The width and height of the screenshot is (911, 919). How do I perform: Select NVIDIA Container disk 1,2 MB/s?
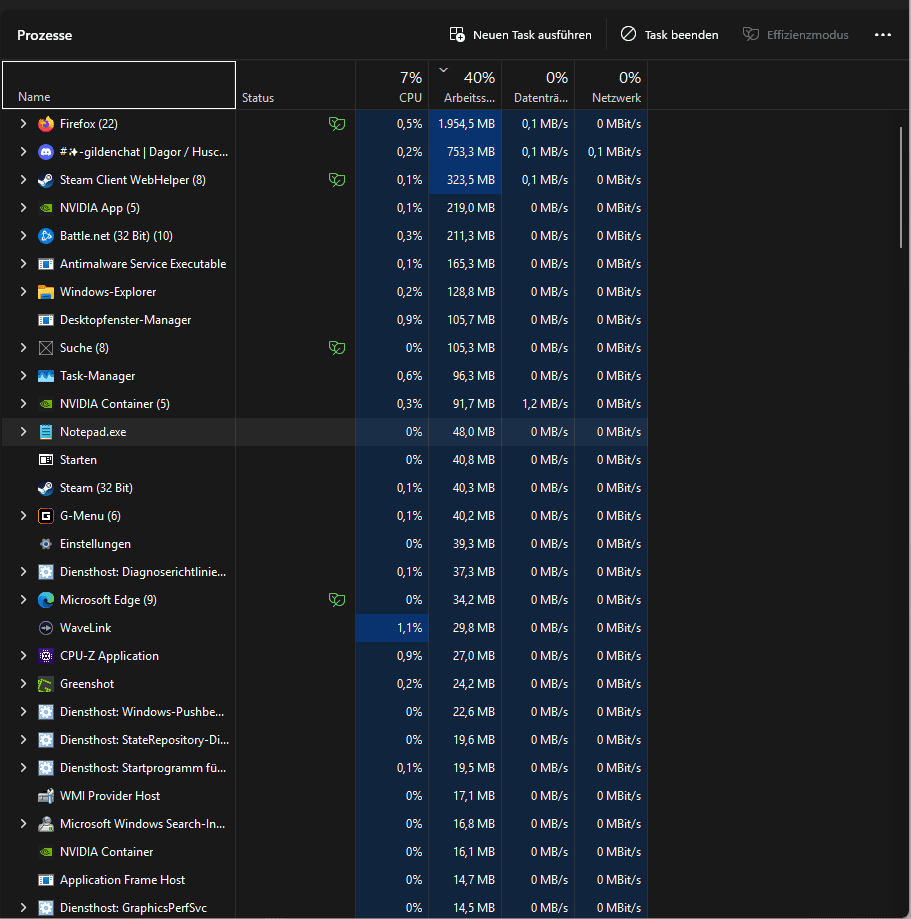545,404
